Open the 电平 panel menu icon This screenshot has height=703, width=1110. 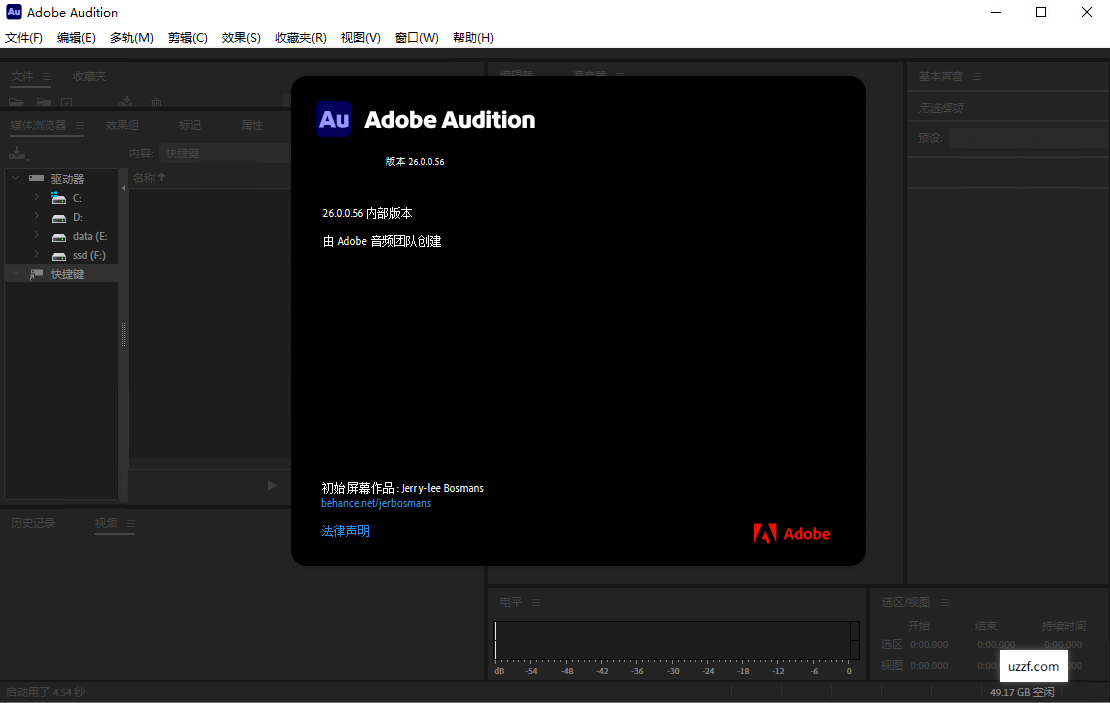pos(535,601)
